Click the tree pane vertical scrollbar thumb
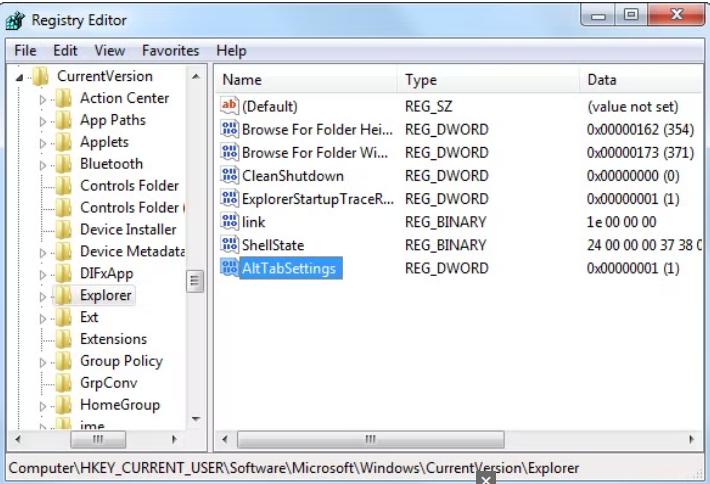This screenshot has height=484, width=710. pyautogui.click(x=195, y=281)
